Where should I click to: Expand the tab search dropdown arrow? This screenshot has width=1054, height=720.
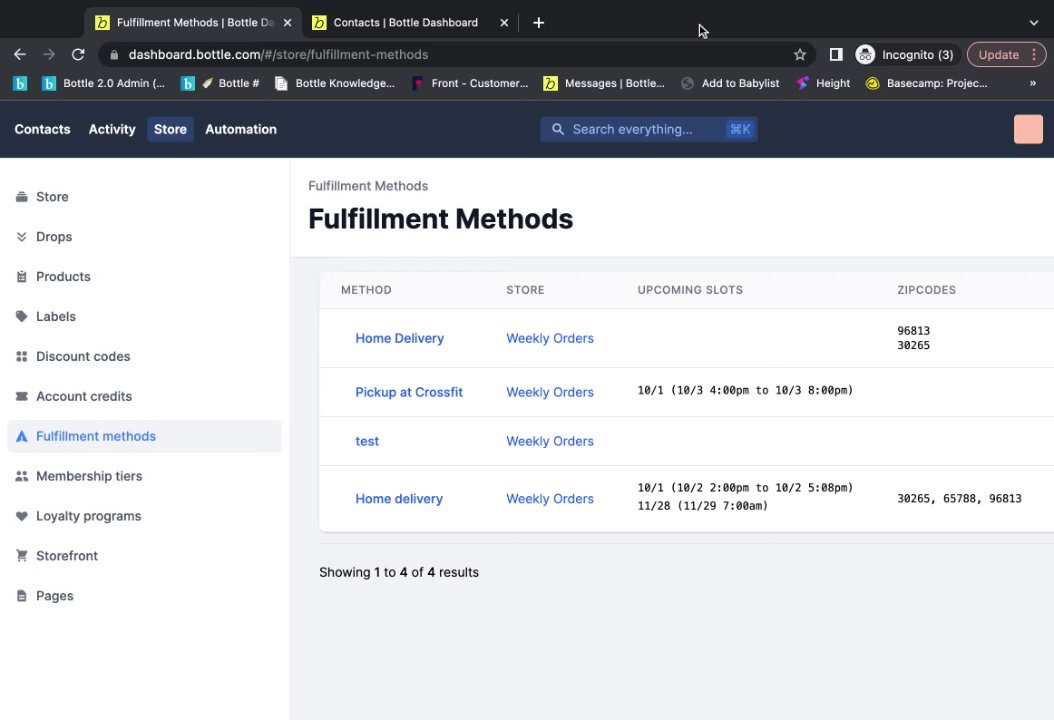tap(1034, 22)
